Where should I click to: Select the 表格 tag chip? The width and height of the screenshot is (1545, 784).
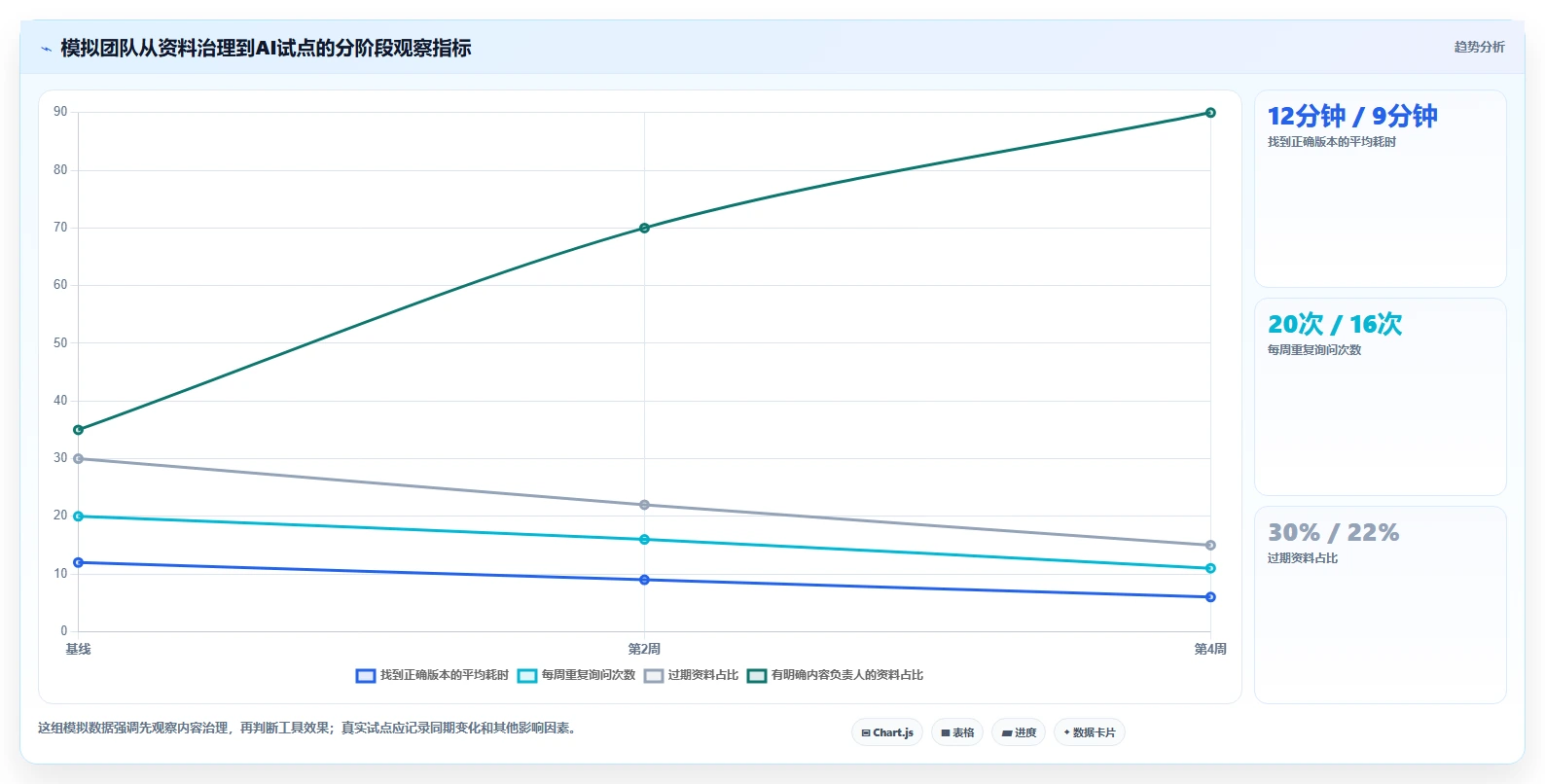tap(957, 732)
